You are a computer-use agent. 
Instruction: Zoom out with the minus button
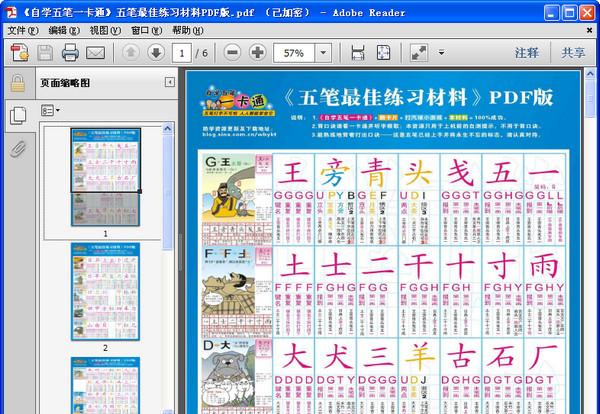coord(232,52)
